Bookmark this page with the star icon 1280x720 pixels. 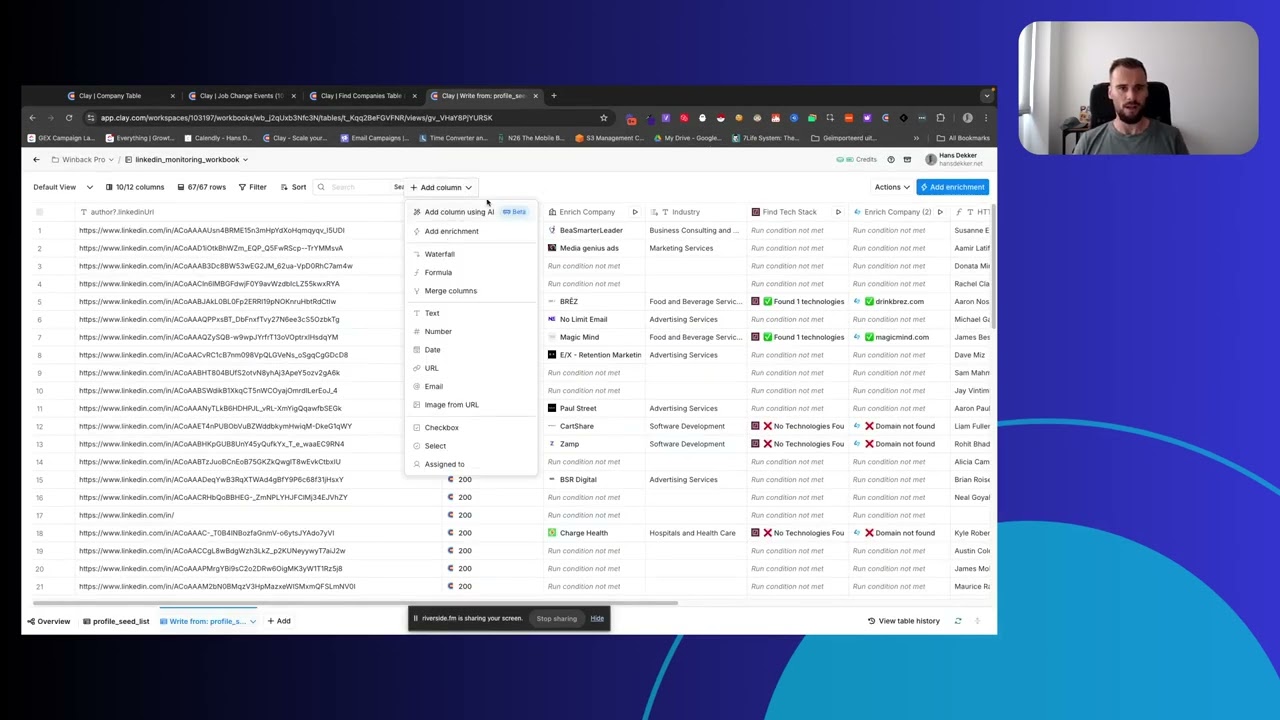point(603,118)
